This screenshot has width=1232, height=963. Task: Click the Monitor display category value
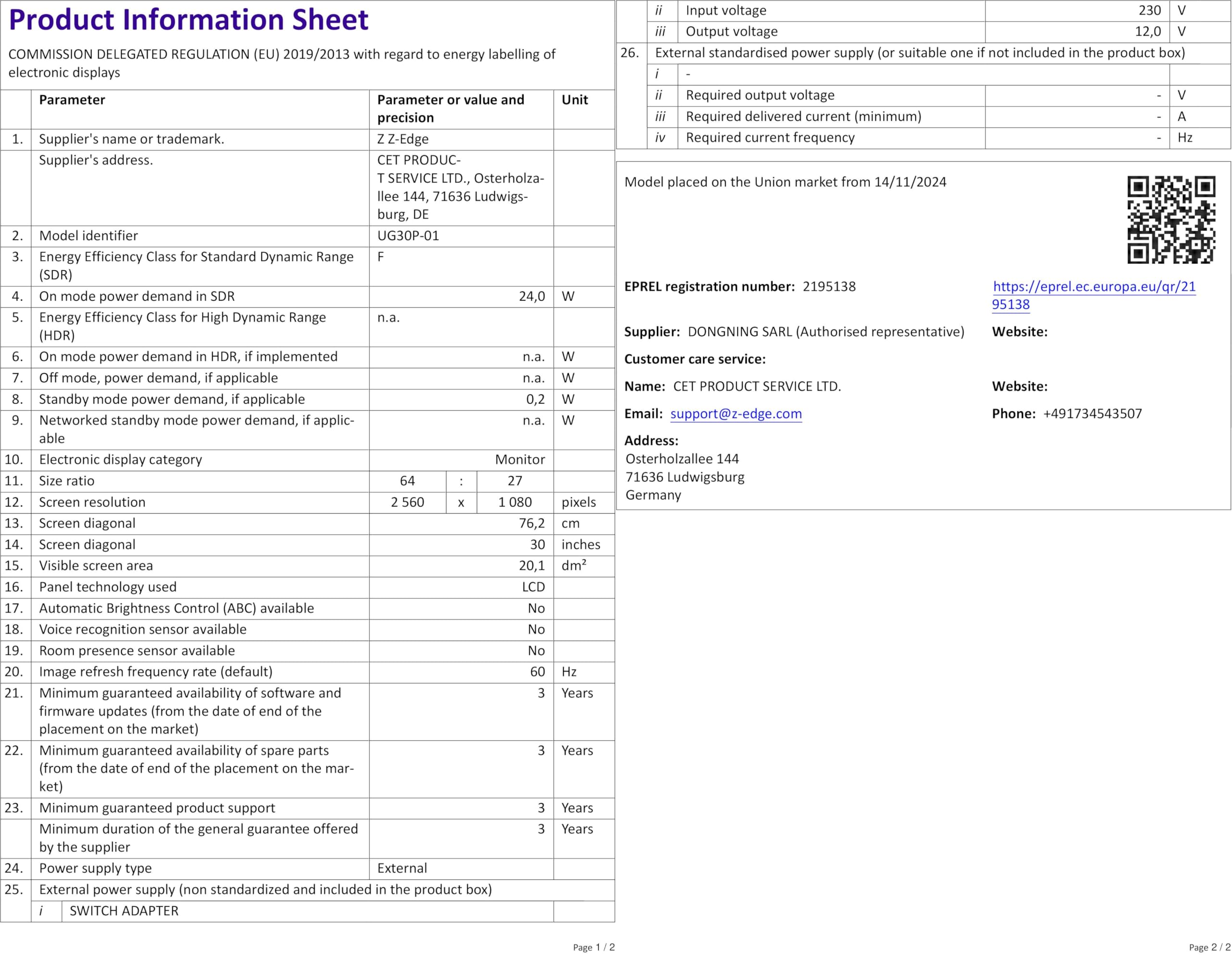520,459
